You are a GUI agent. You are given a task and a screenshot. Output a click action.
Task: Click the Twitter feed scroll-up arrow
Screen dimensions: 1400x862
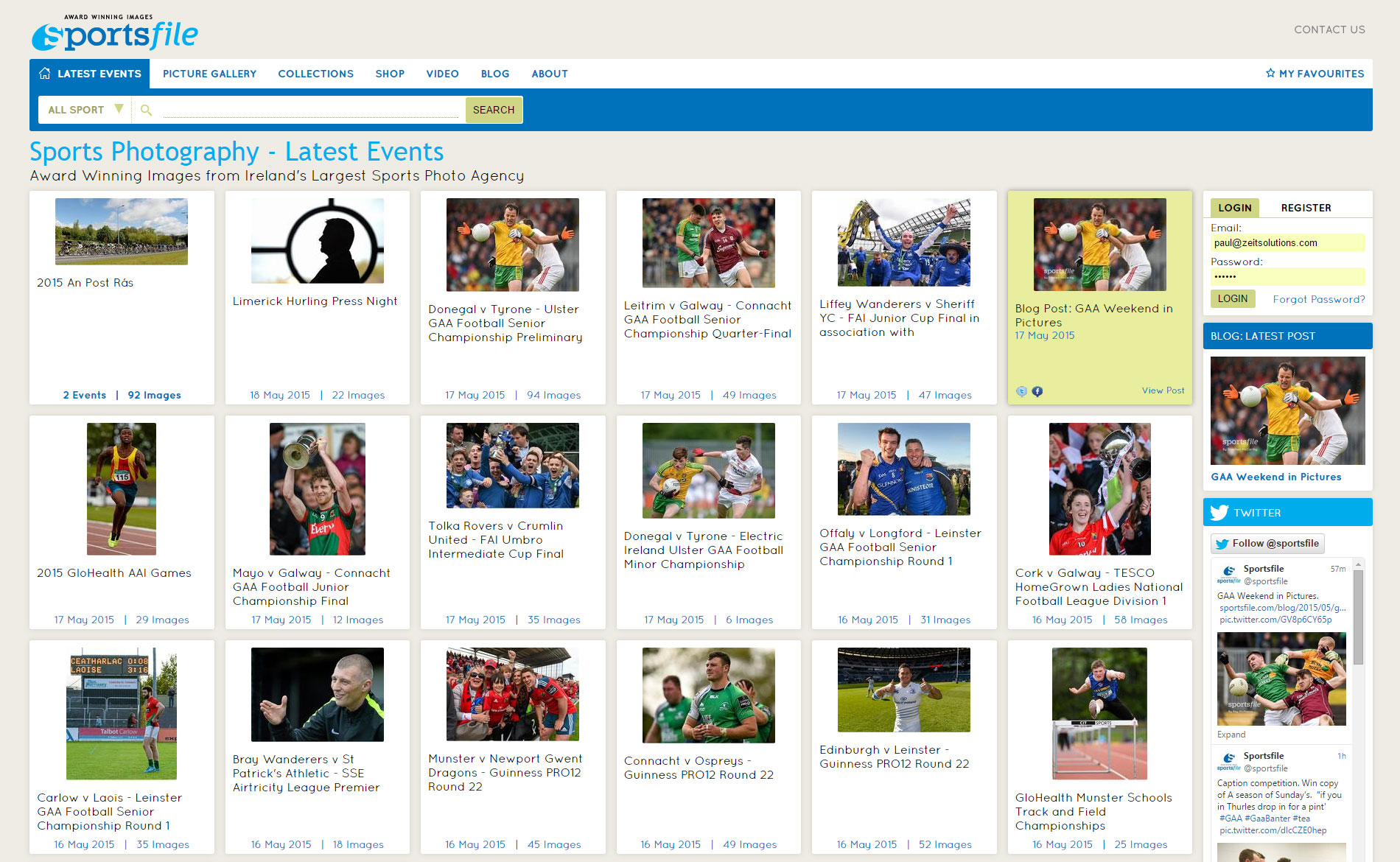coord(1357,564)
